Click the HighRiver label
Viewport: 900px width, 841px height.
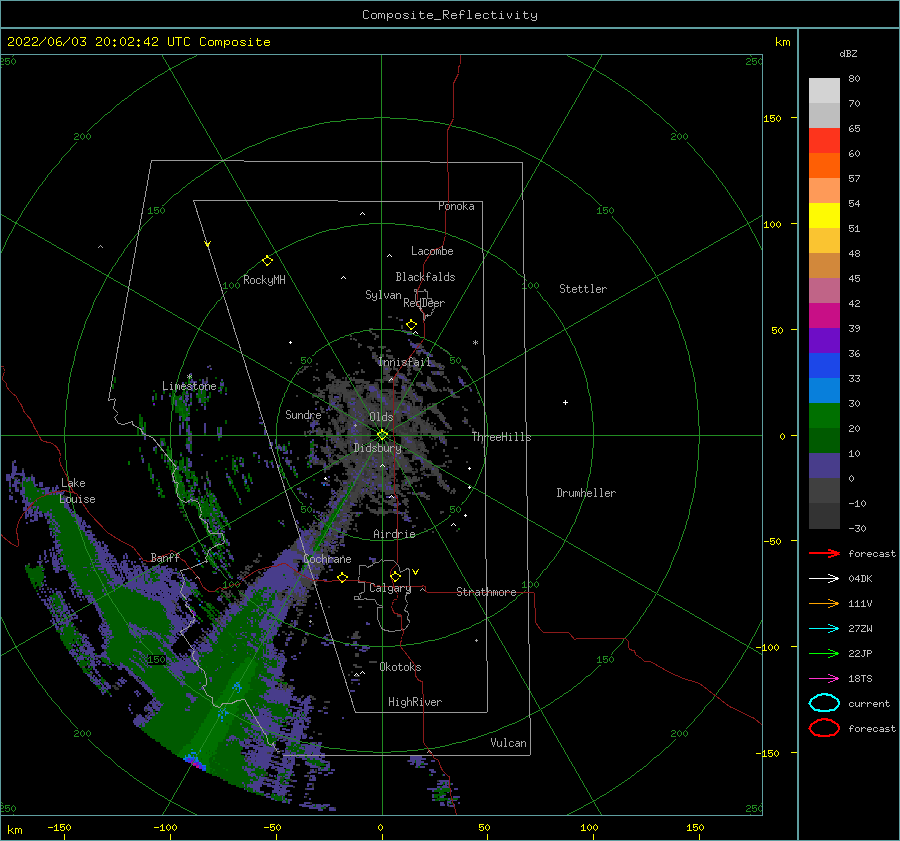pos(414,702)
